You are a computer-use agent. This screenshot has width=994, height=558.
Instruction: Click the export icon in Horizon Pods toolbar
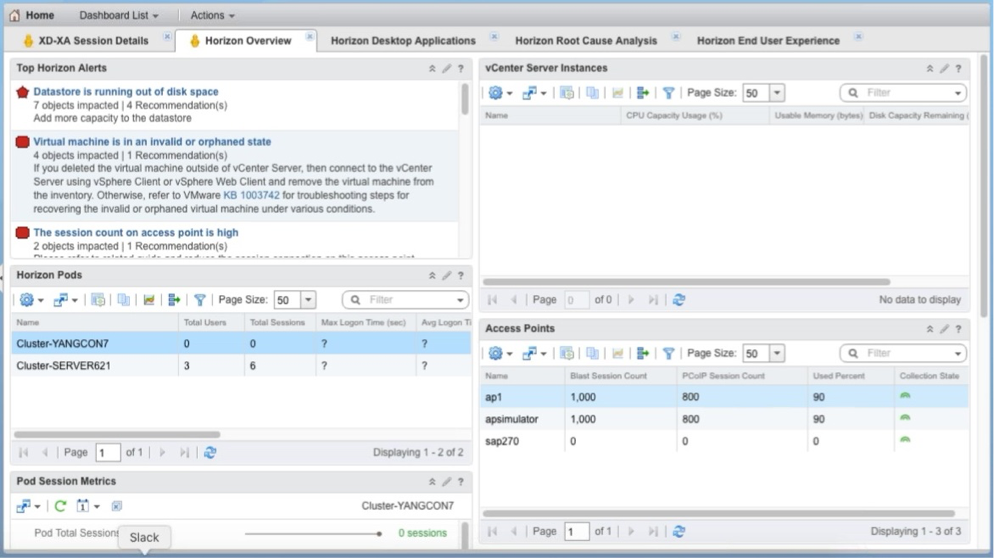(x=174, y=300)
